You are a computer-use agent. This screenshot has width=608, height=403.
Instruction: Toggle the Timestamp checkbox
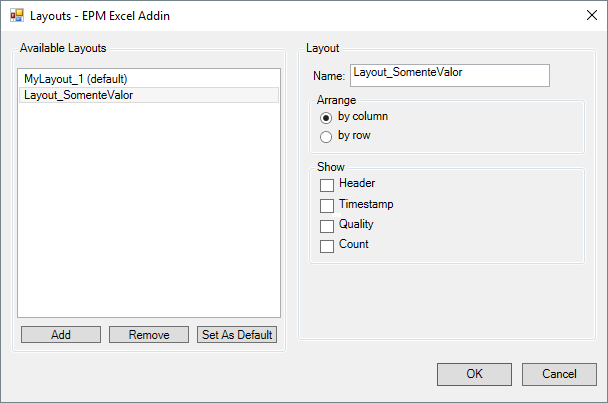click(326, 205)
